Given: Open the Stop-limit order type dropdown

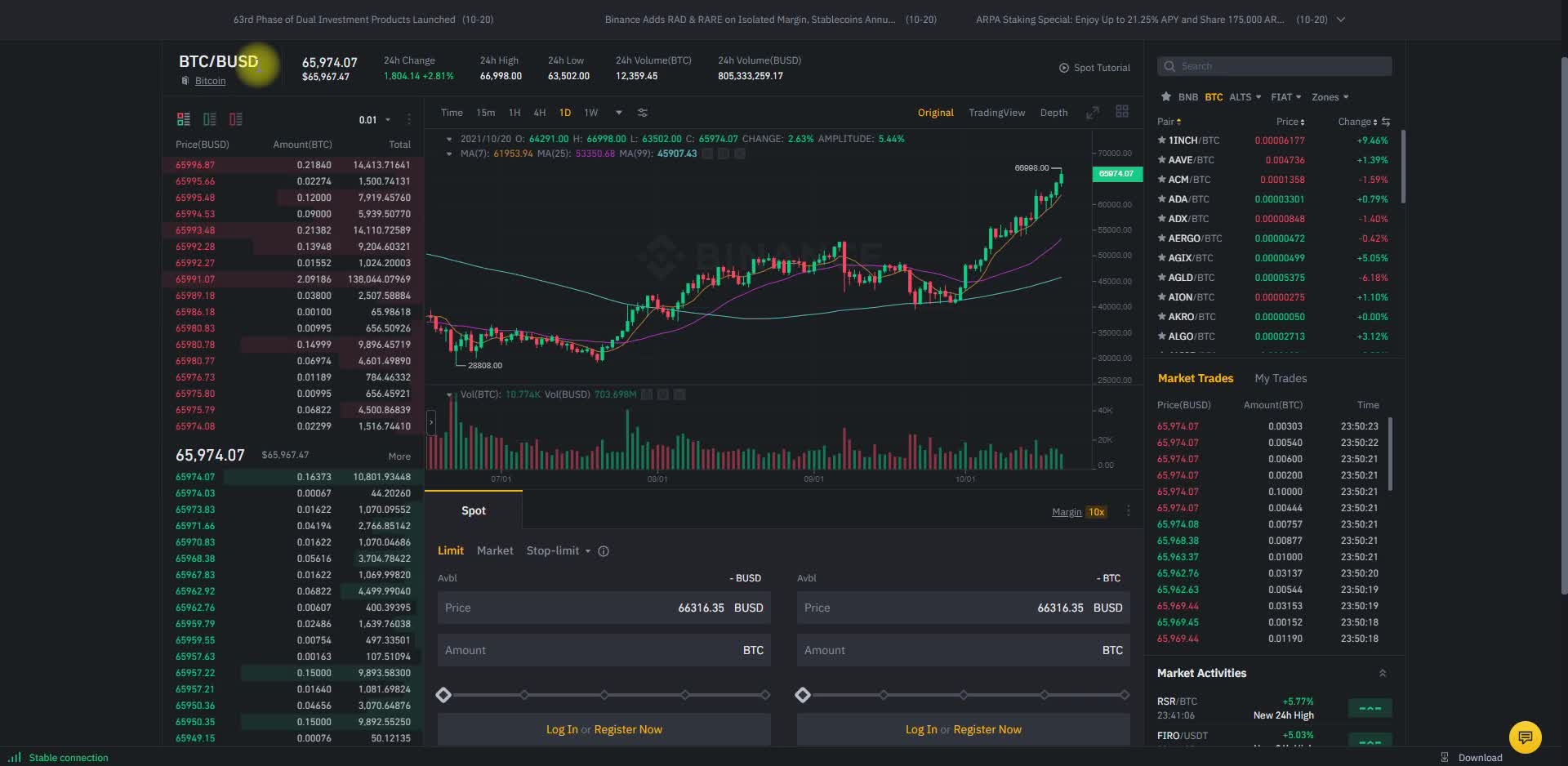Looking at the screenshot, I should point(558,550).
